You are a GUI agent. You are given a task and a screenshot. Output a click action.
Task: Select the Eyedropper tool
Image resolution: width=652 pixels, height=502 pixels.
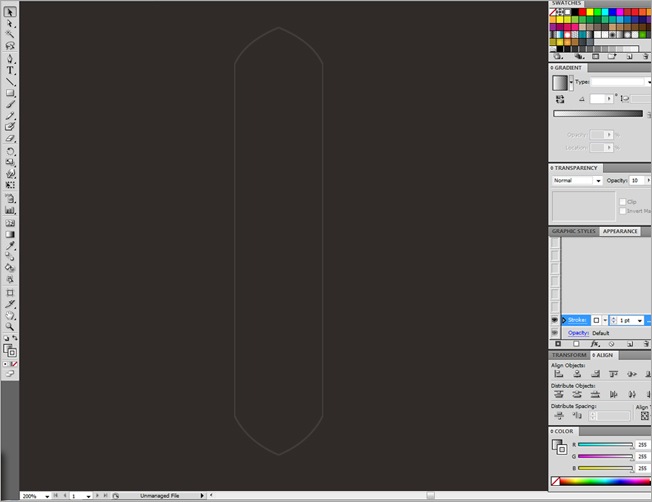10,246
